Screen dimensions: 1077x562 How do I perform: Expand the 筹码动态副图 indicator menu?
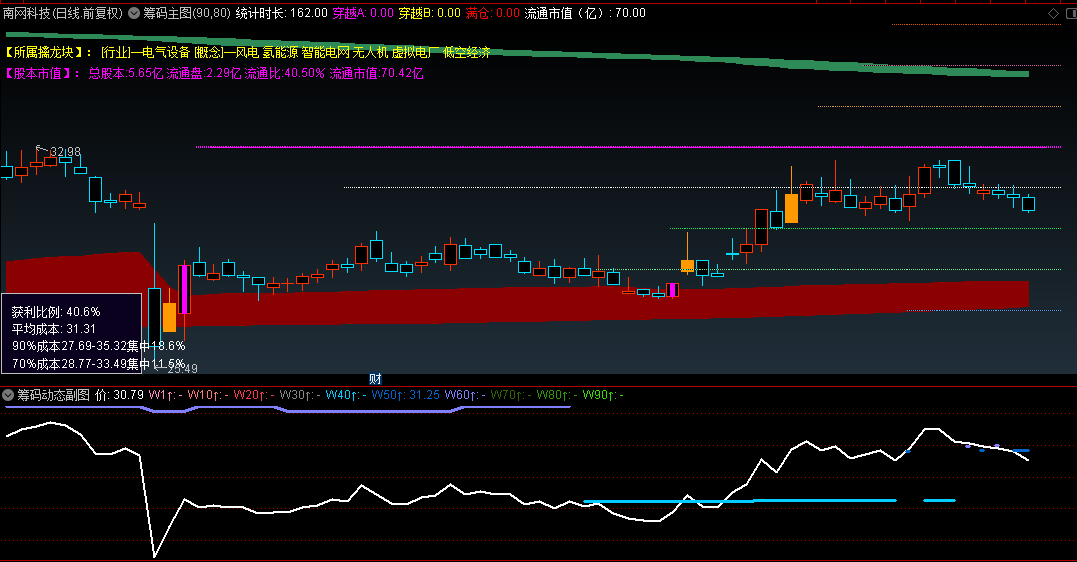pyautogui.click(x=8, y=395)
